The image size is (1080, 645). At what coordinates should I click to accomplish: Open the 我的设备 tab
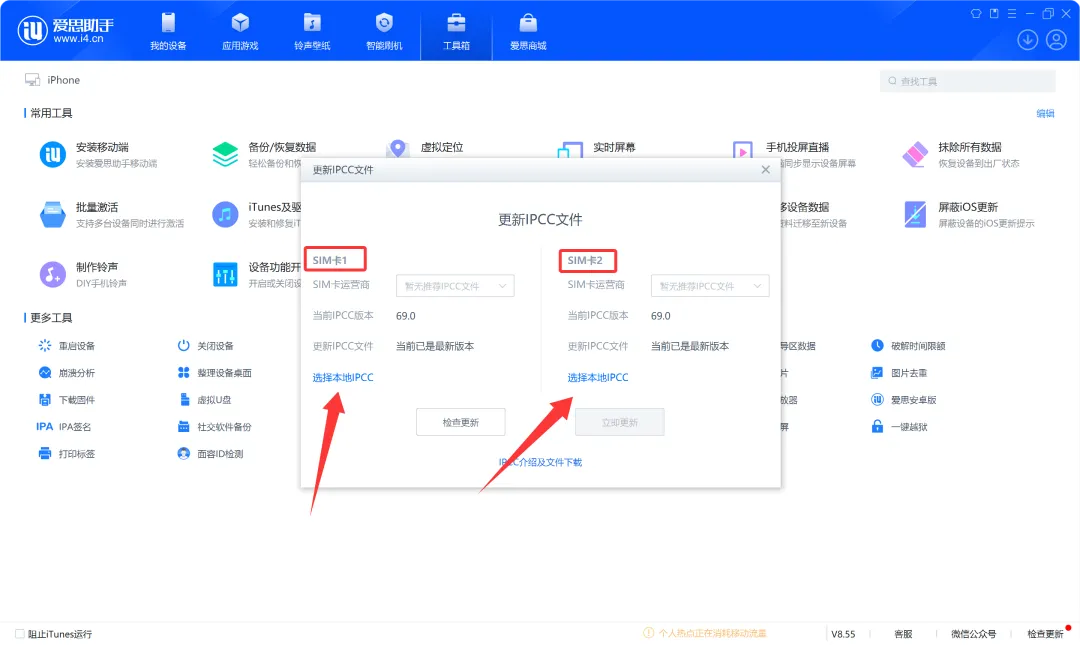168,31
